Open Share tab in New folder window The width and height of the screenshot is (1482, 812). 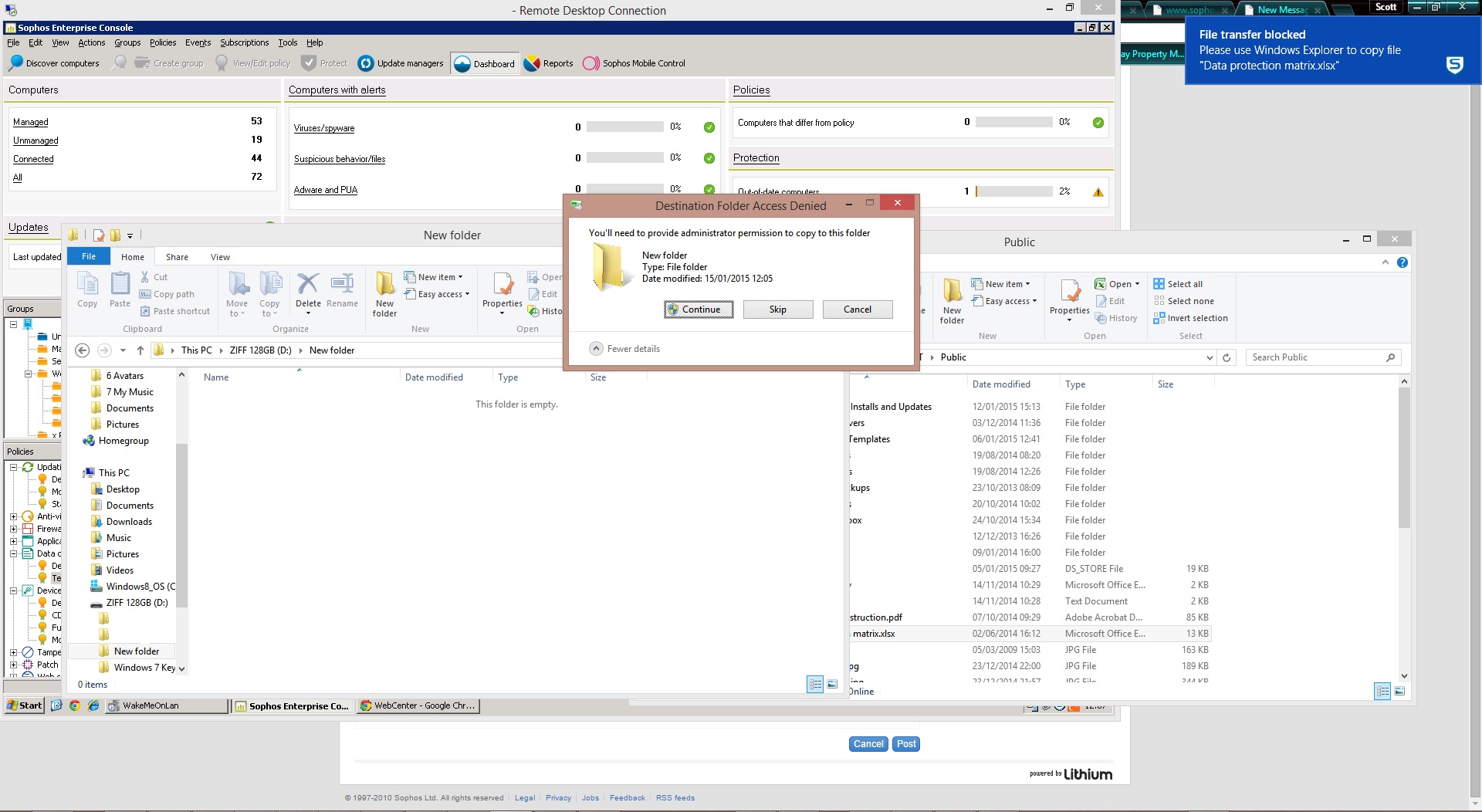(x=177, y=257)
